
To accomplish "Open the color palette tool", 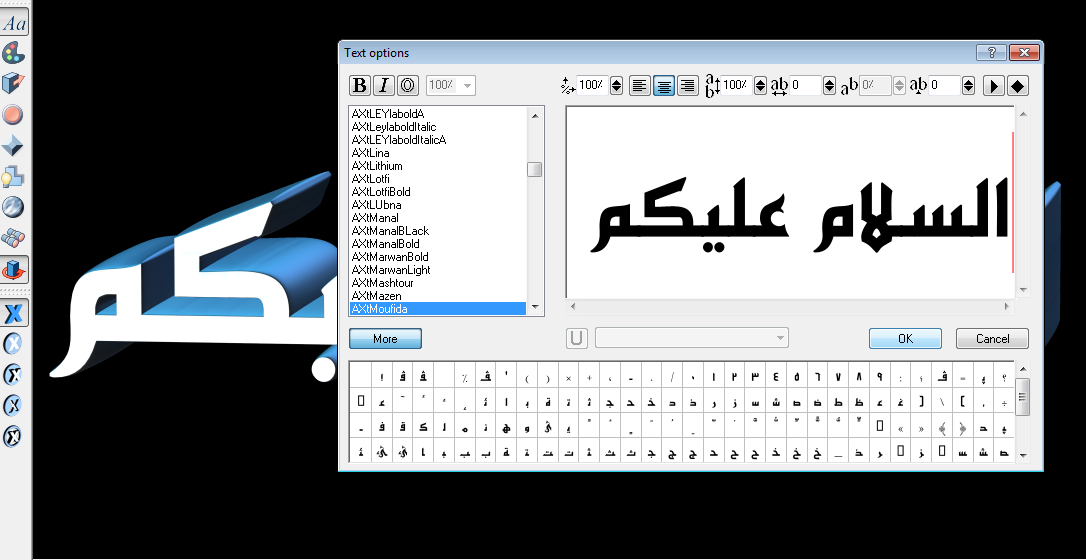I will (13, 52).
